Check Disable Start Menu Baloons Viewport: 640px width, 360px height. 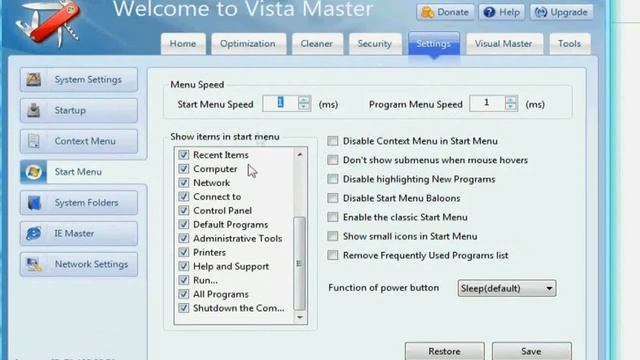coord(333,198)
